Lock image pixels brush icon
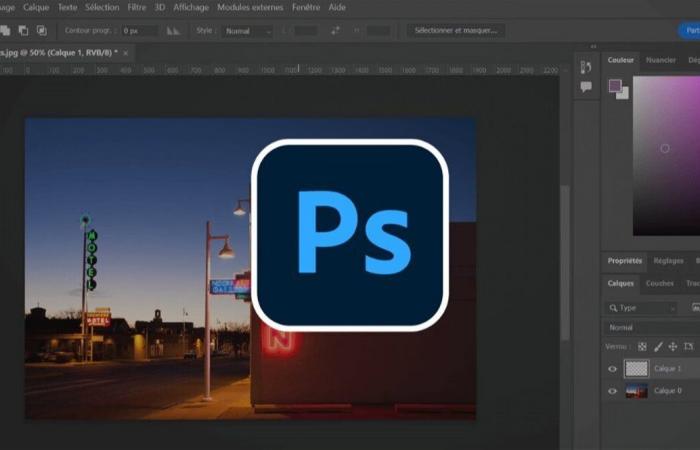Image resolution: width=700 pixels, height=450 pixels. (658, 346)
